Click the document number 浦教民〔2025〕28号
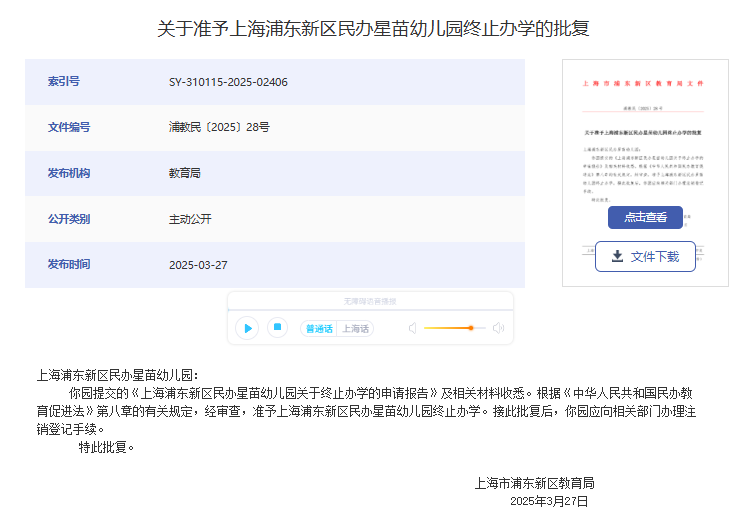 (219, 127)
